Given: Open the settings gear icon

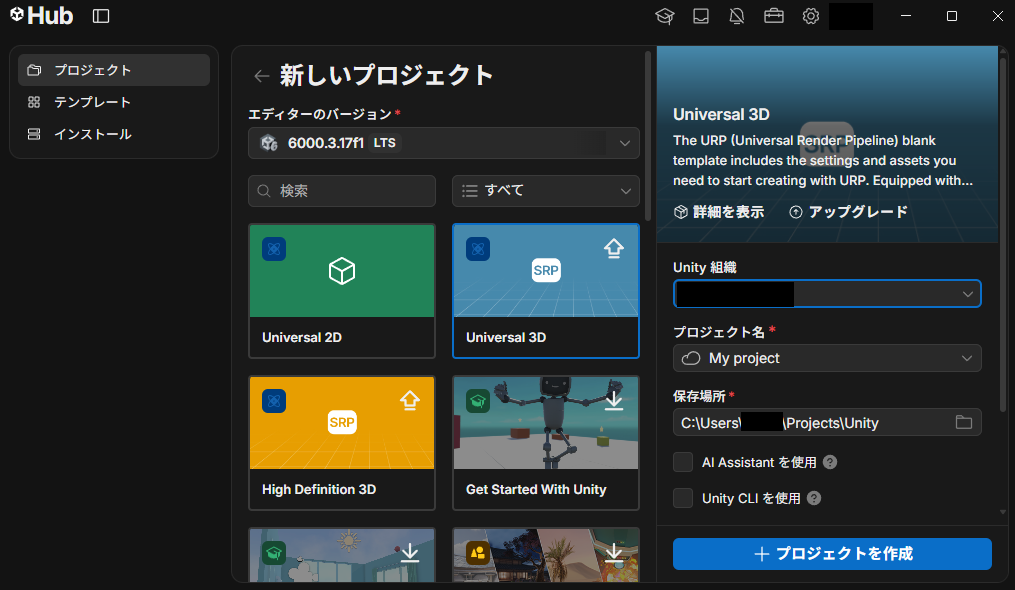Looking at the screenshot, I should coord(810,16).
